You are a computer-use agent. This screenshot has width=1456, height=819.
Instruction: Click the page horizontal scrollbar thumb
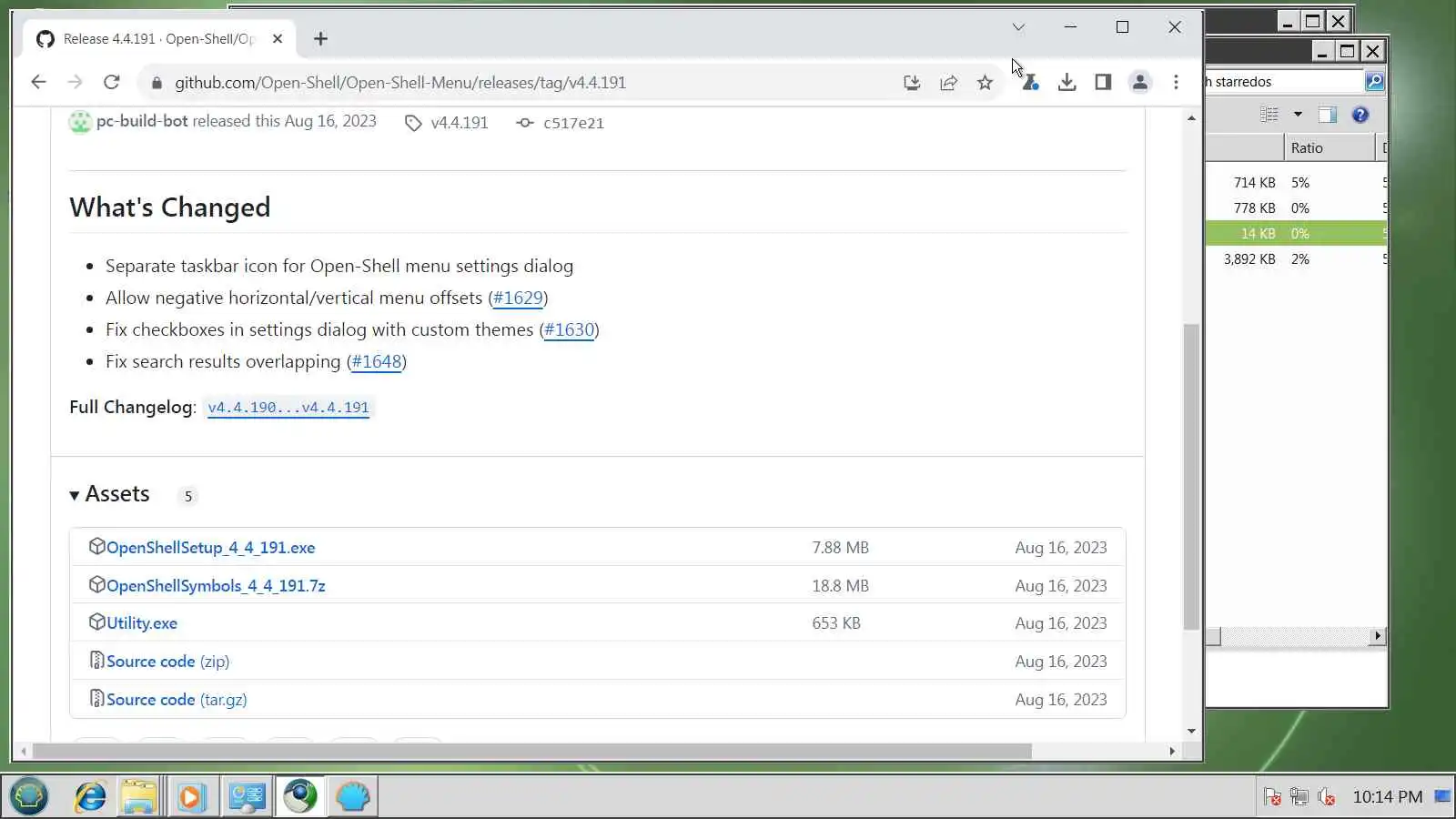point(532,752)
